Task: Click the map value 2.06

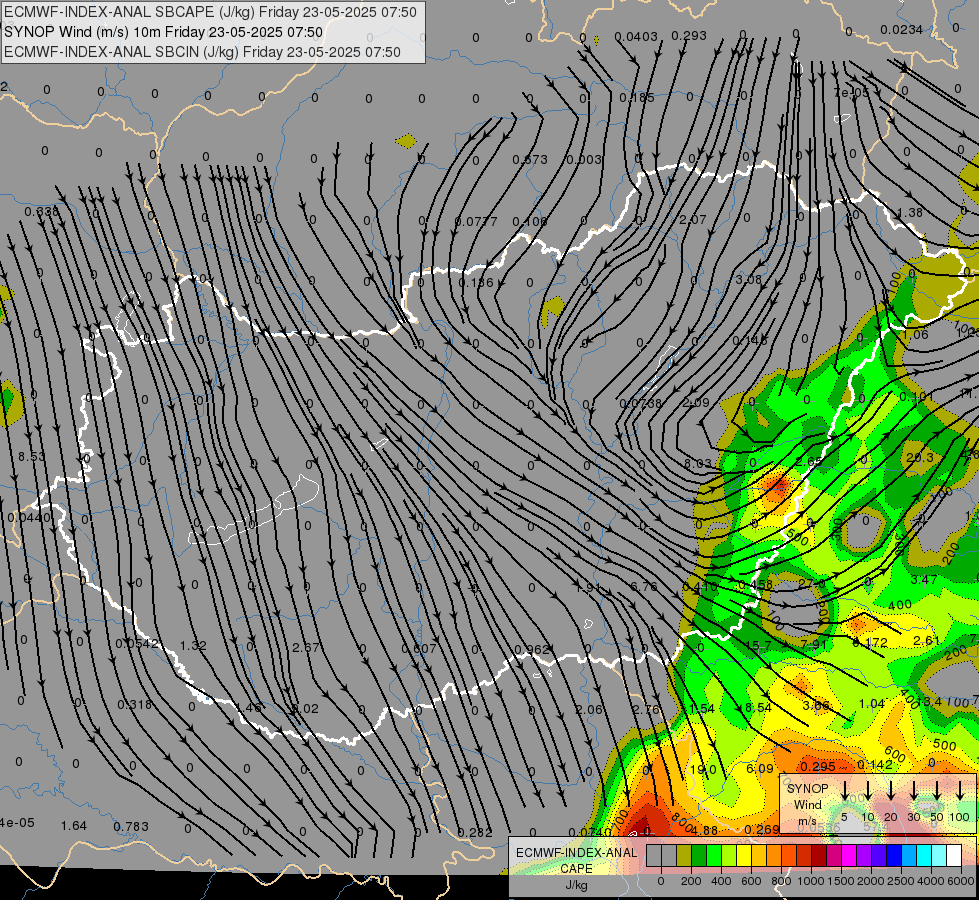Action: pos(589,709)
